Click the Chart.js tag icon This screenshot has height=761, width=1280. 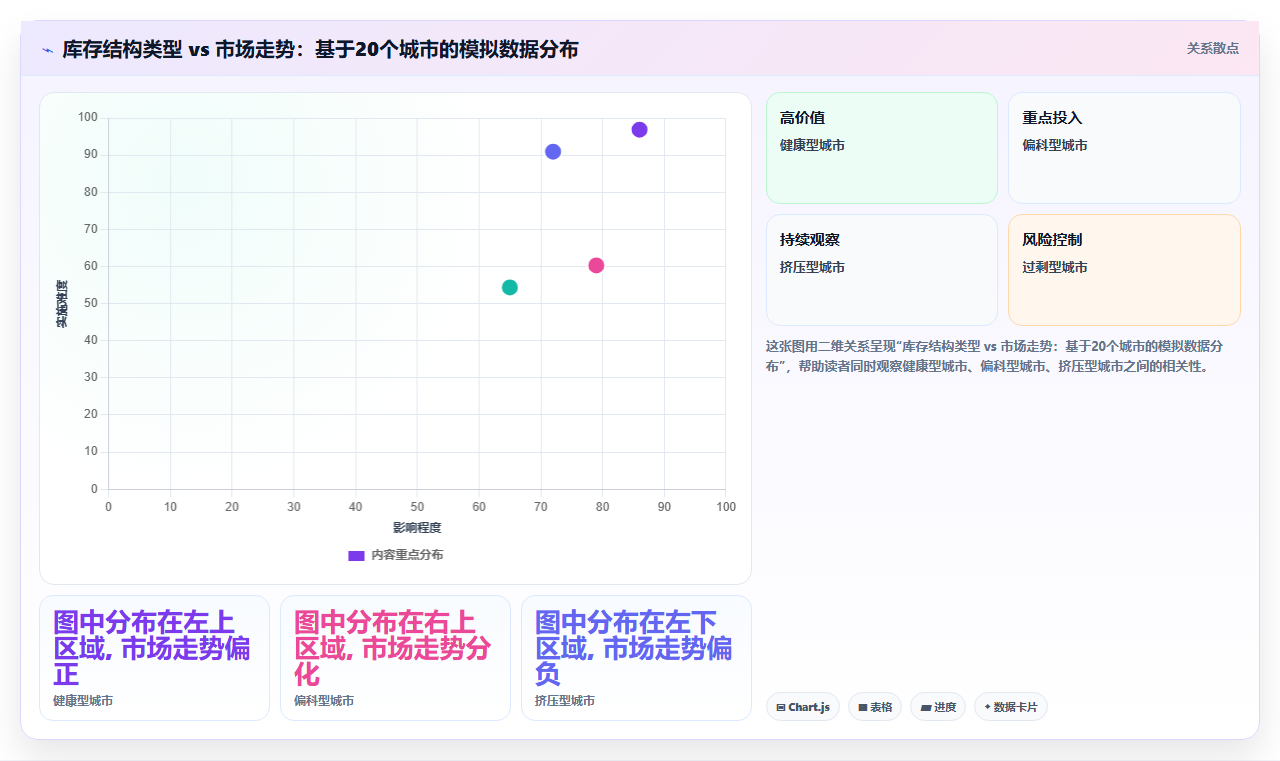(781, 708)
